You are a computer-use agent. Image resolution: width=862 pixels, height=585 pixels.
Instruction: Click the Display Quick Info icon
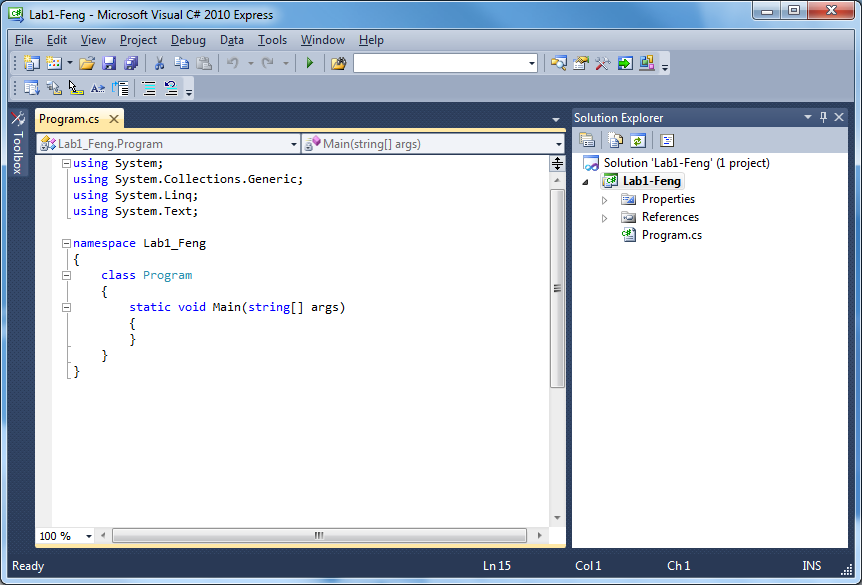click(76, 88)
